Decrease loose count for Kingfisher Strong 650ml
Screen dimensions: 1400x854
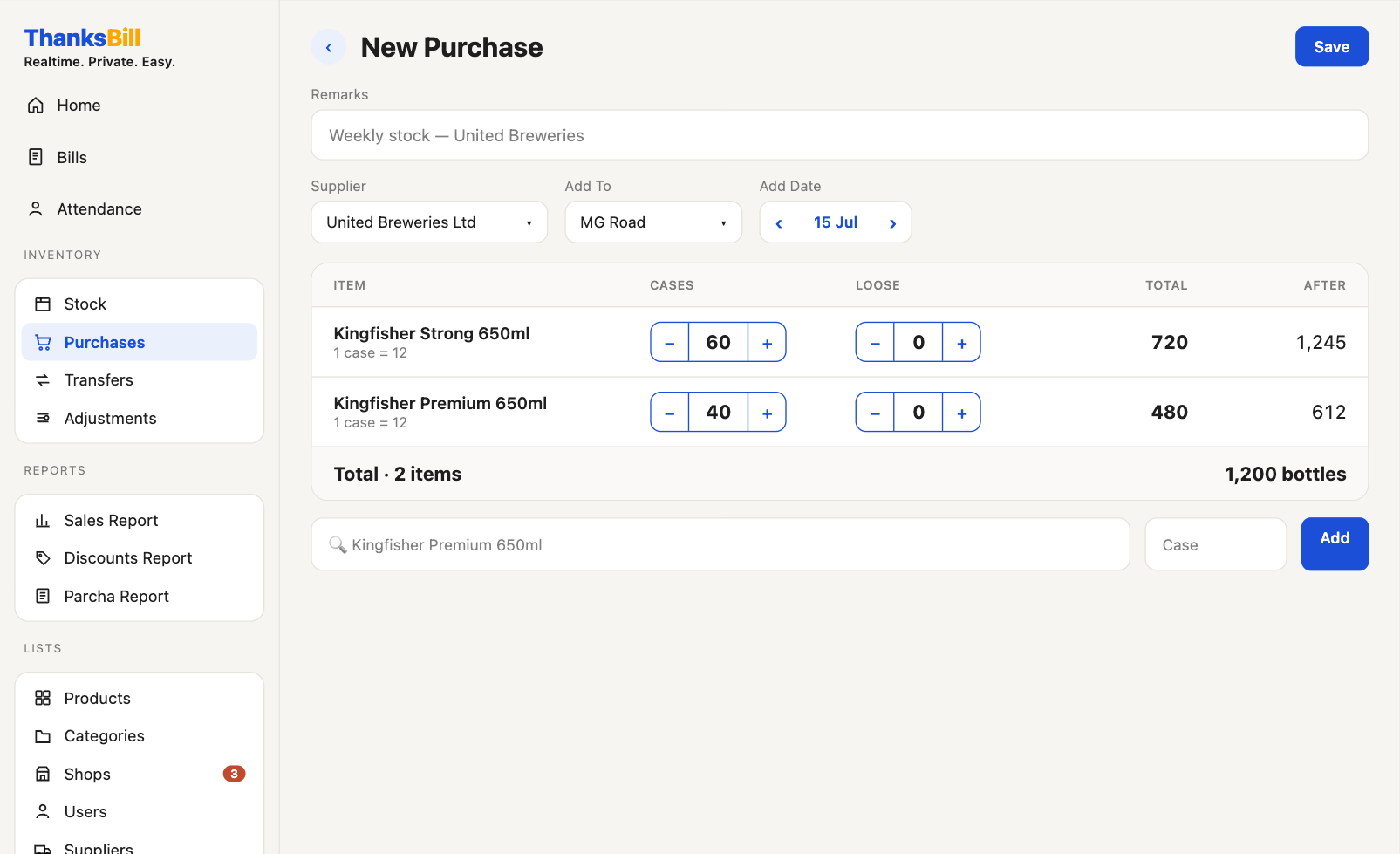coord(875,343)
